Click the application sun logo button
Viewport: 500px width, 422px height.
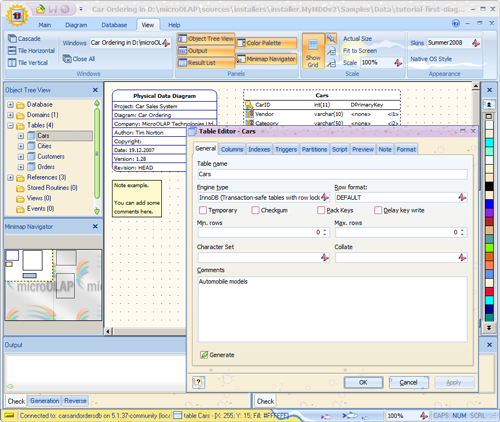click(x=17, y=15)
